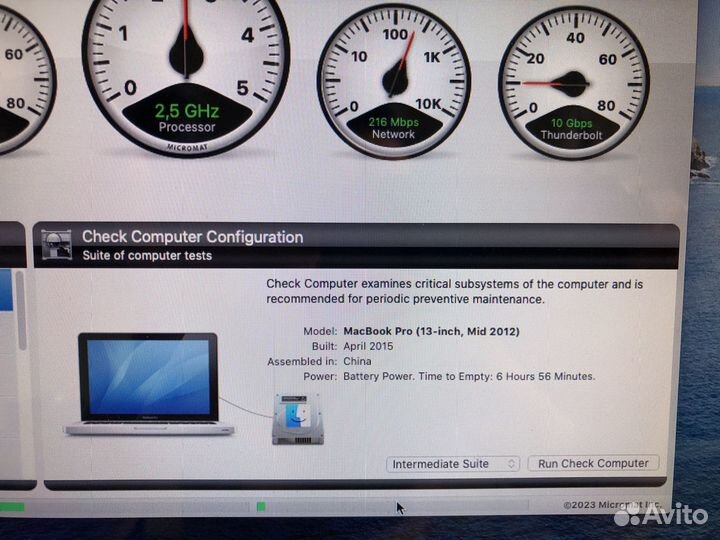This screenshot has height=540, width=720.
Task: Click the Check Computer Configuration title
Action: (192, 237)
